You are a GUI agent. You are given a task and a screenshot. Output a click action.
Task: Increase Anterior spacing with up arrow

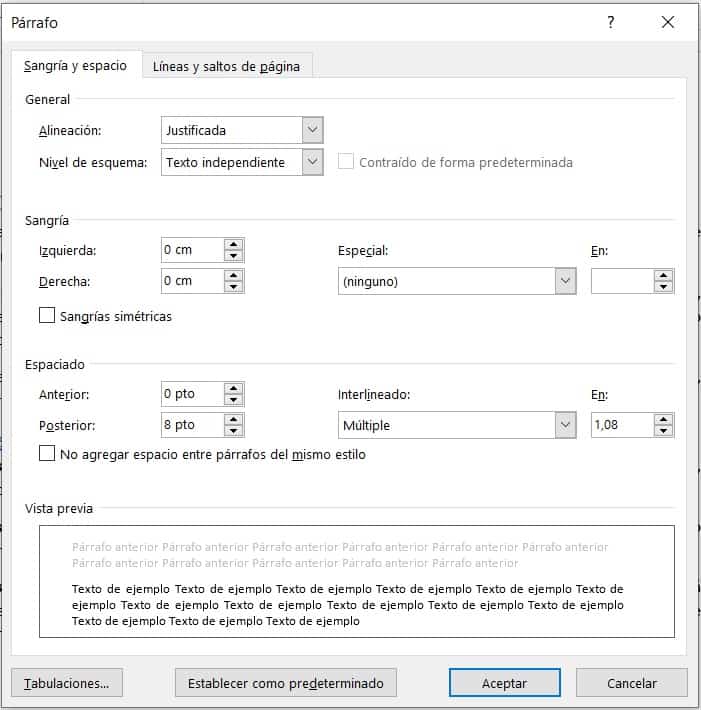click(x=234, y=388)
